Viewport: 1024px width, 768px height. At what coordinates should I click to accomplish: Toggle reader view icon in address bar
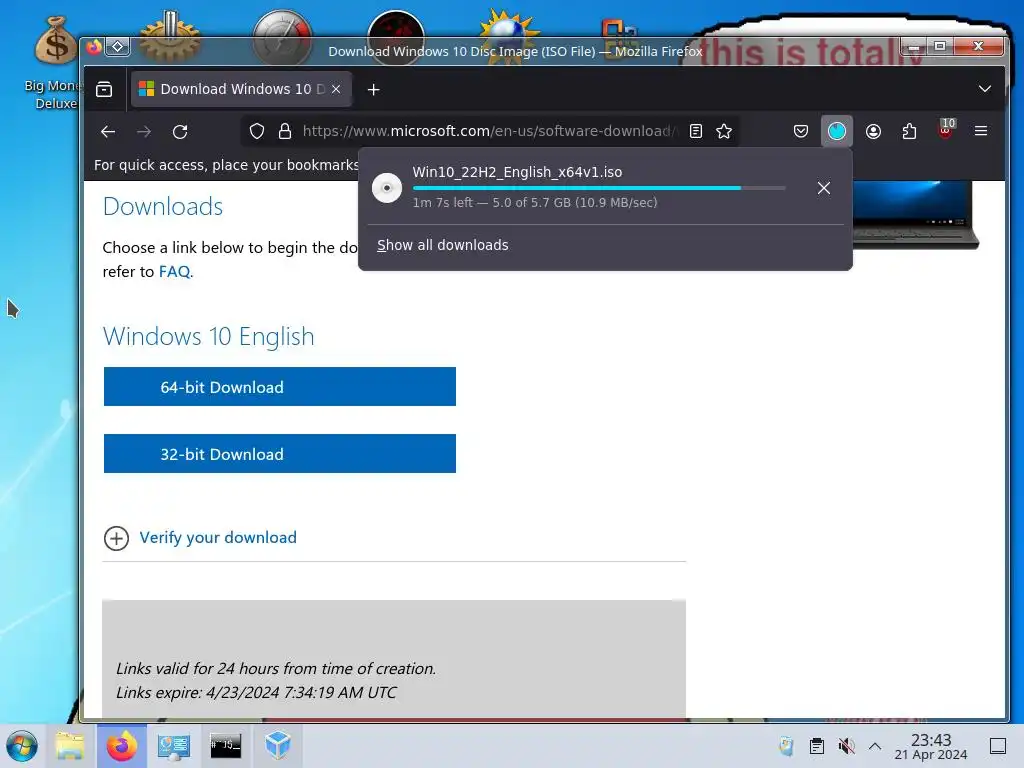(x=696, y=131)
